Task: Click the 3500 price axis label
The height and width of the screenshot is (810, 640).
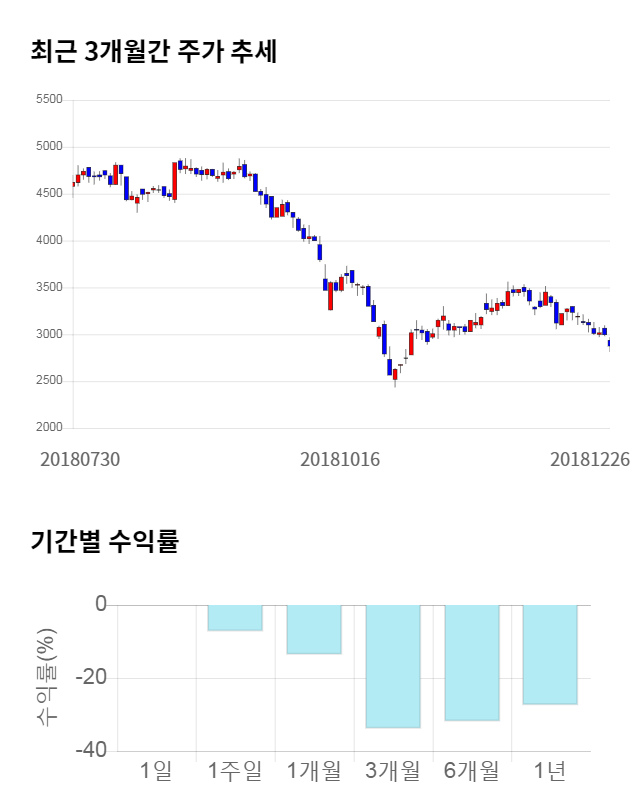Action: (x=48, y=288)
